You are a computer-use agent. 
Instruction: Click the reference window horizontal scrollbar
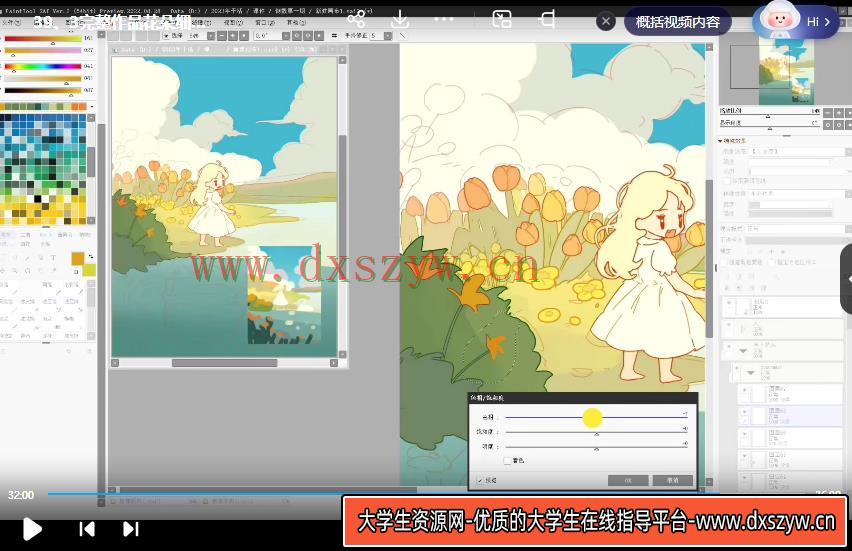click(224, 362)
